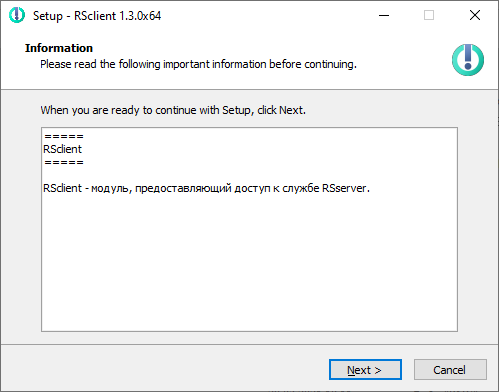Click the word "RSserver" in the readme text
This screenshot has height=392, width=499.
point(344,188)
